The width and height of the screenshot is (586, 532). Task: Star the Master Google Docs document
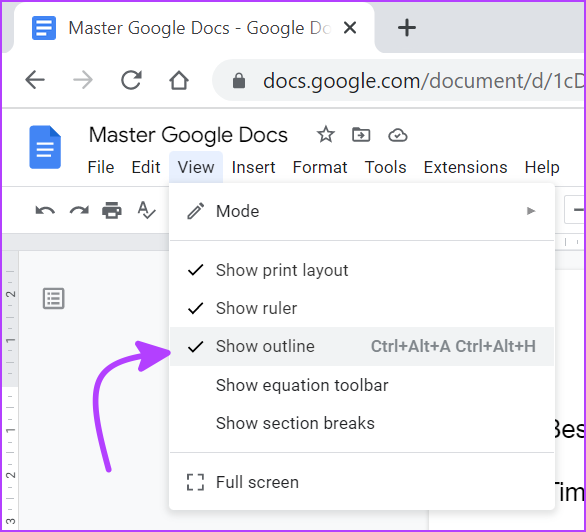[326, 134]
